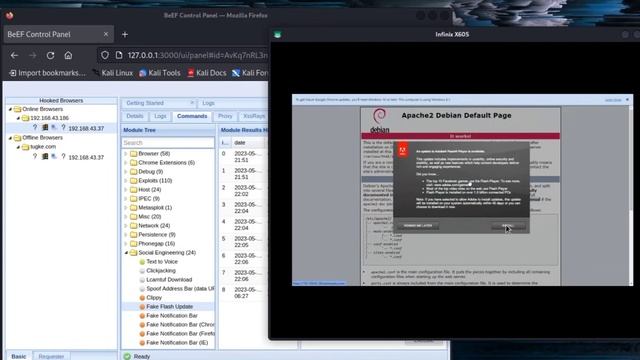Switch to Requester tab at bottom
Viewport: 640px width, 360px height.
(51, 356)
